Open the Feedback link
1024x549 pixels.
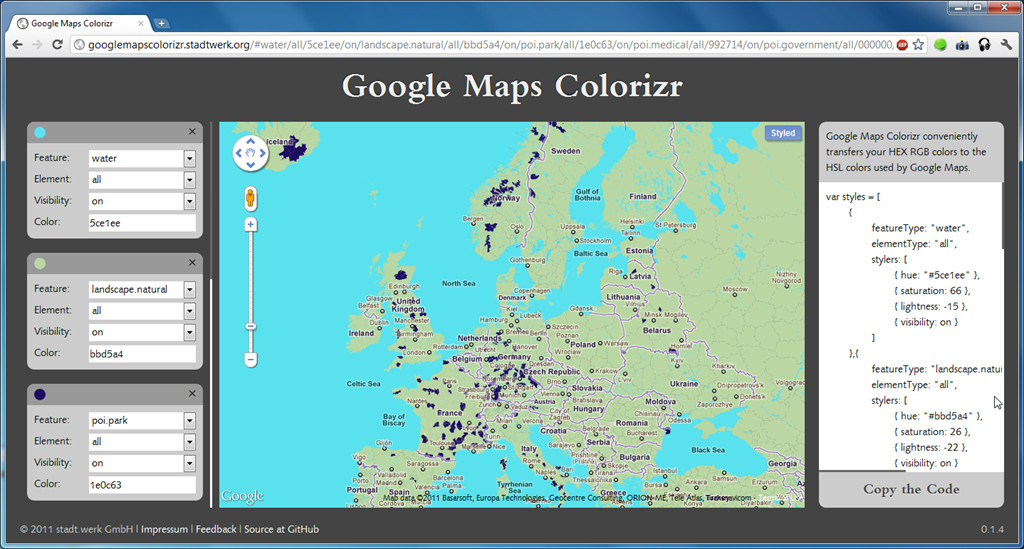click(216, 529)
